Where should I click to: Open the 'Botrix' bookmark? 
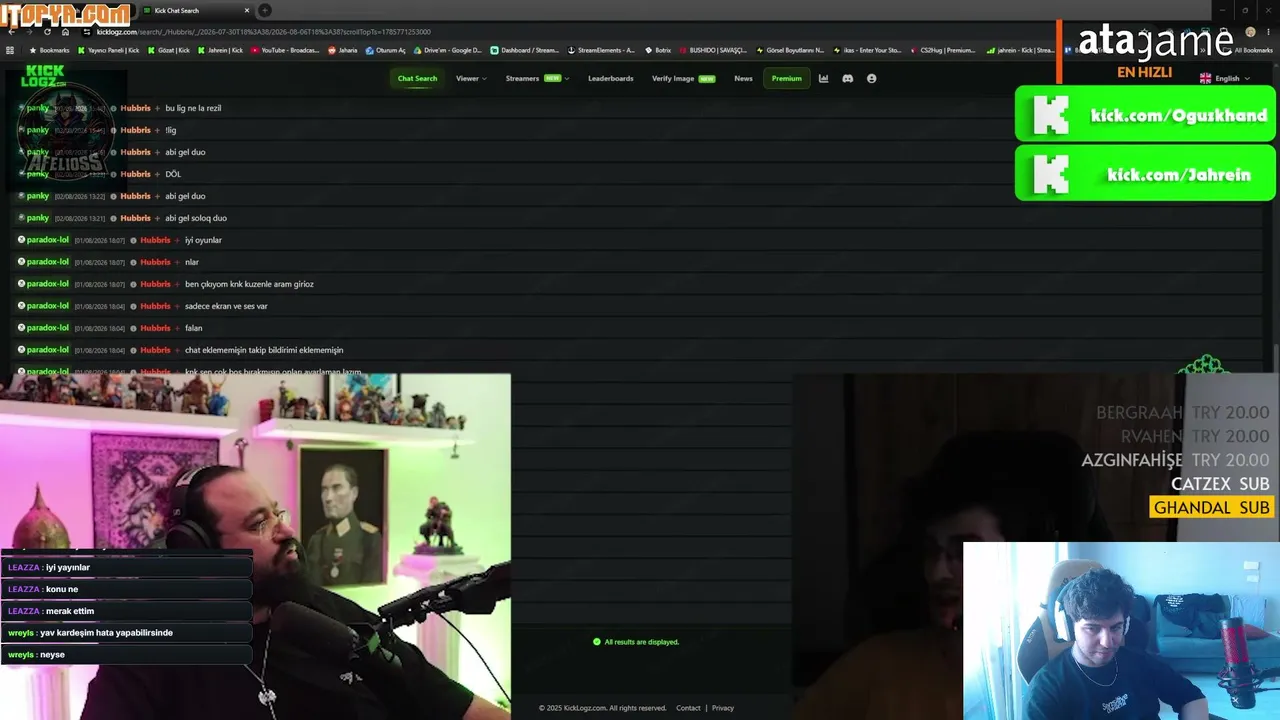[x=658, y=50]
